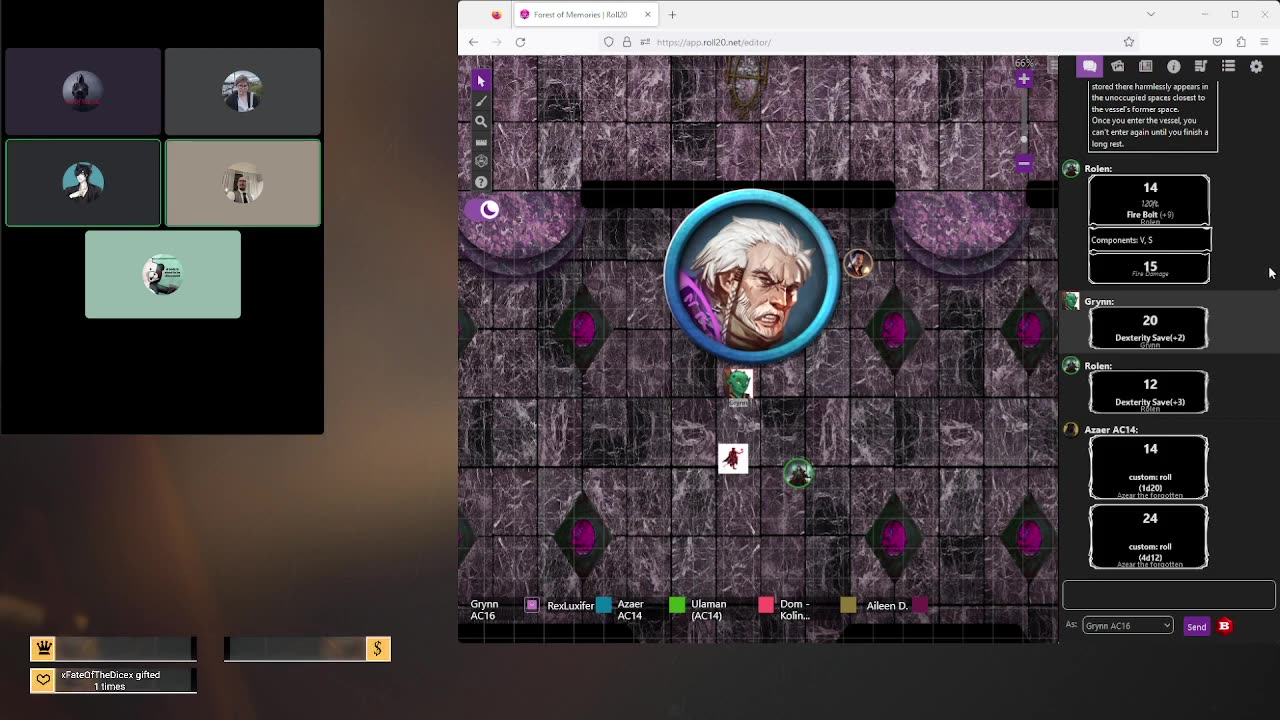Reload the page in the browser
Viewport: 1280px width, 720px height.
click(520, 42)
